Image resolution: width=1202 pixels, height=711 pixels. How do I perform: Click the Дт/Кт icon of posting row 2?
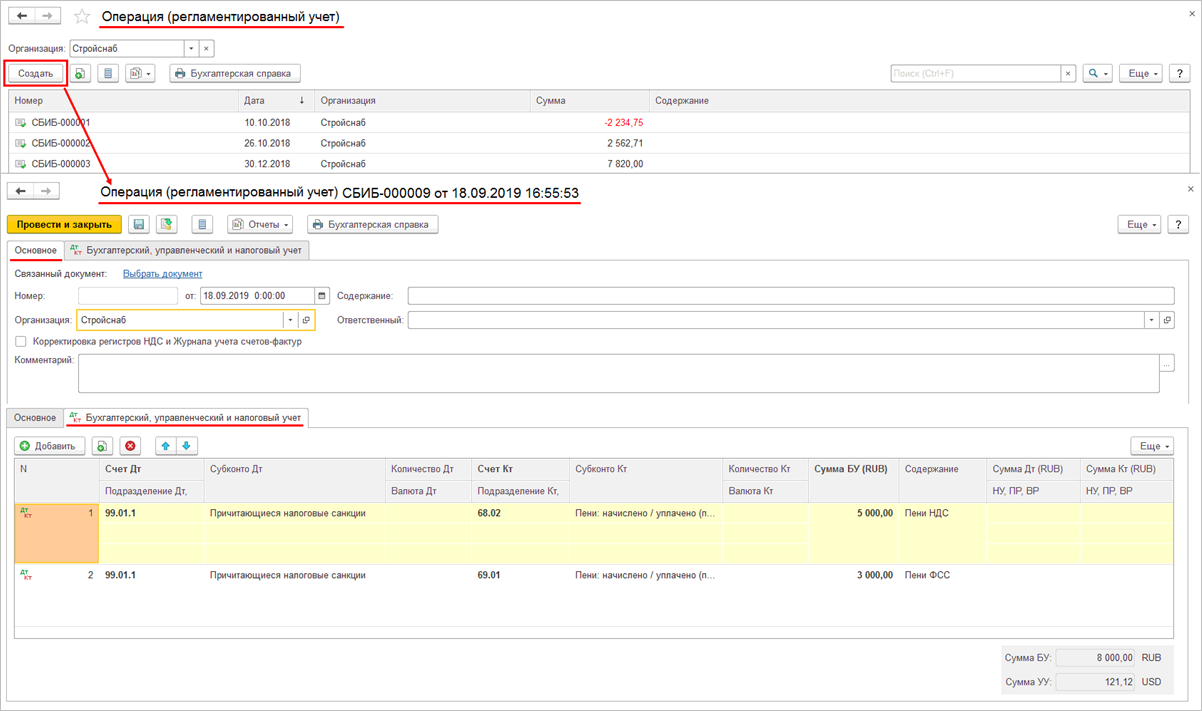pos(26,575)
